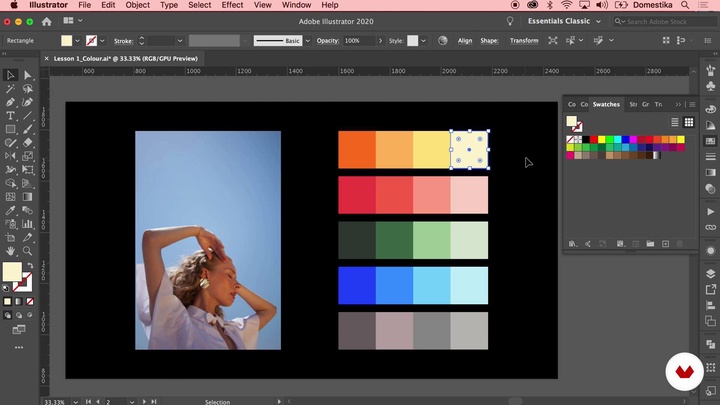Switch swatches to thumbnail grid view

[x=689, y=122]
